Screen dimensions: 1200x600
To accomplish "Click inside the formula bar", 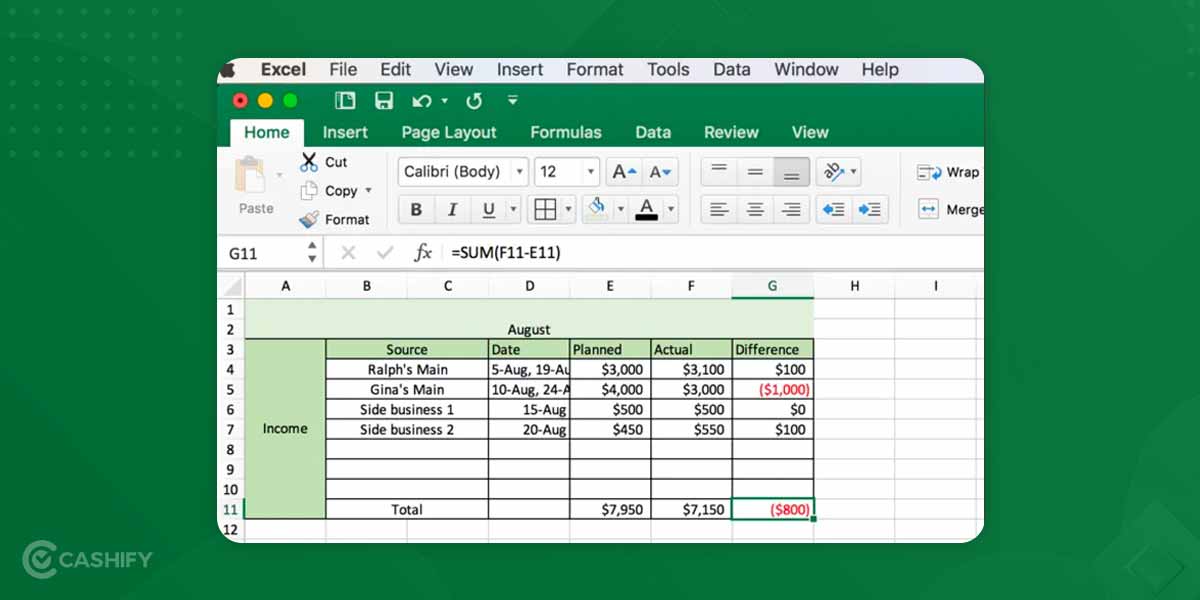I will (x=600, y=252).
